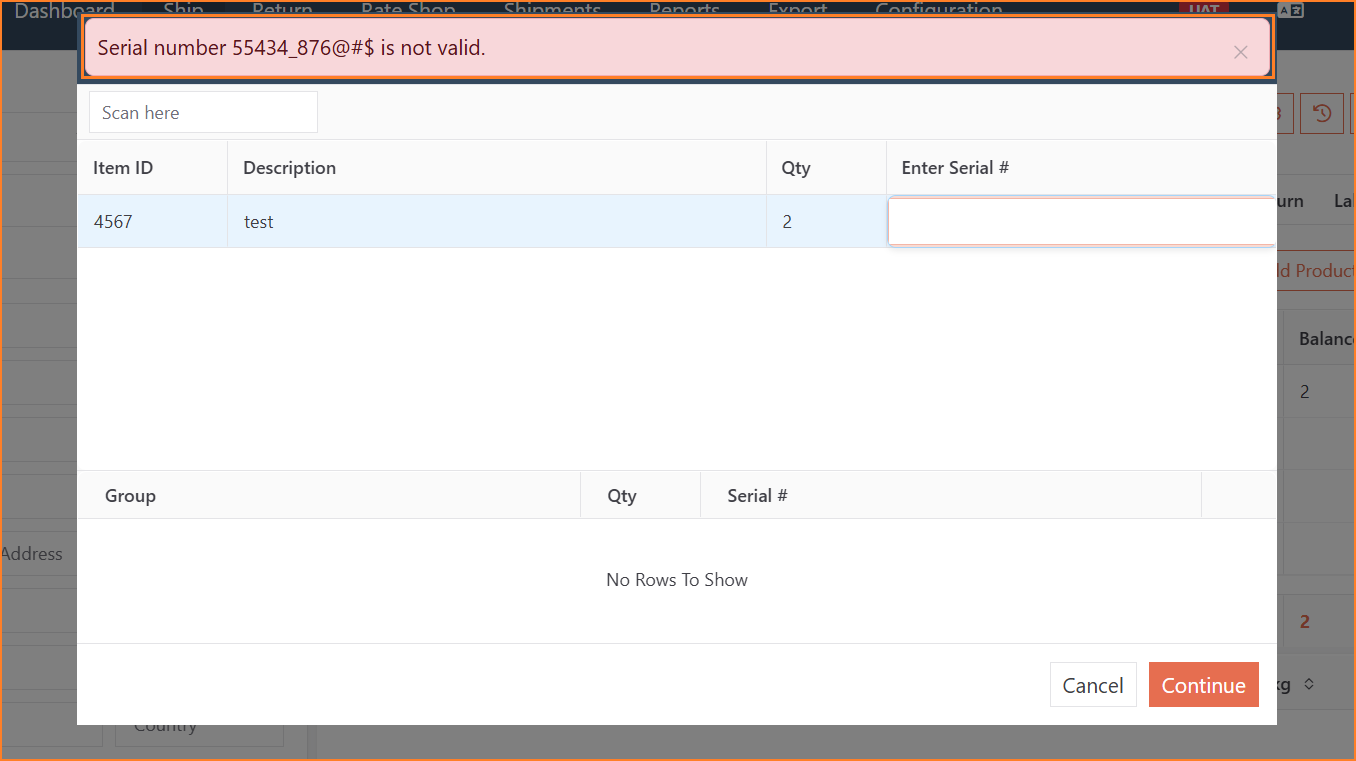This screenshot has width=1356, height=761.
Task: Open the Shipments menu in top navigation
Action: point(552,10)
